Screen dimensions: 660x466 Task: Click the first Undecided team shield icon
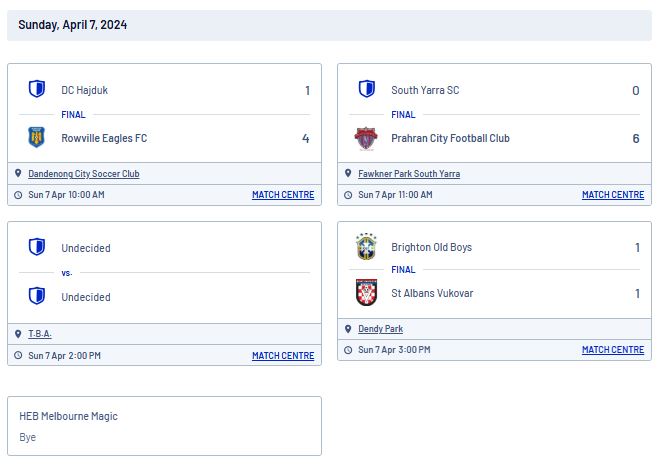pyautogui.click(x=37, y=247)
